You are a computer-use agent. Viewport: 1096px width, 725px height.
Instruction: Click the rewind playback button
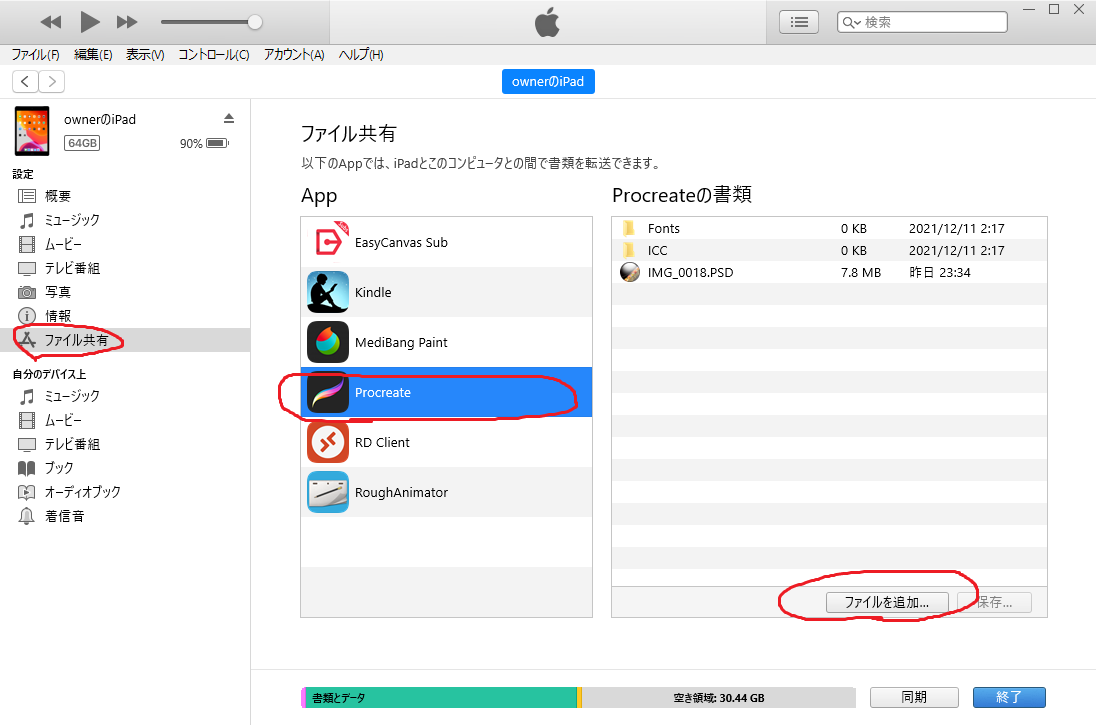click(x=50, y=22)
